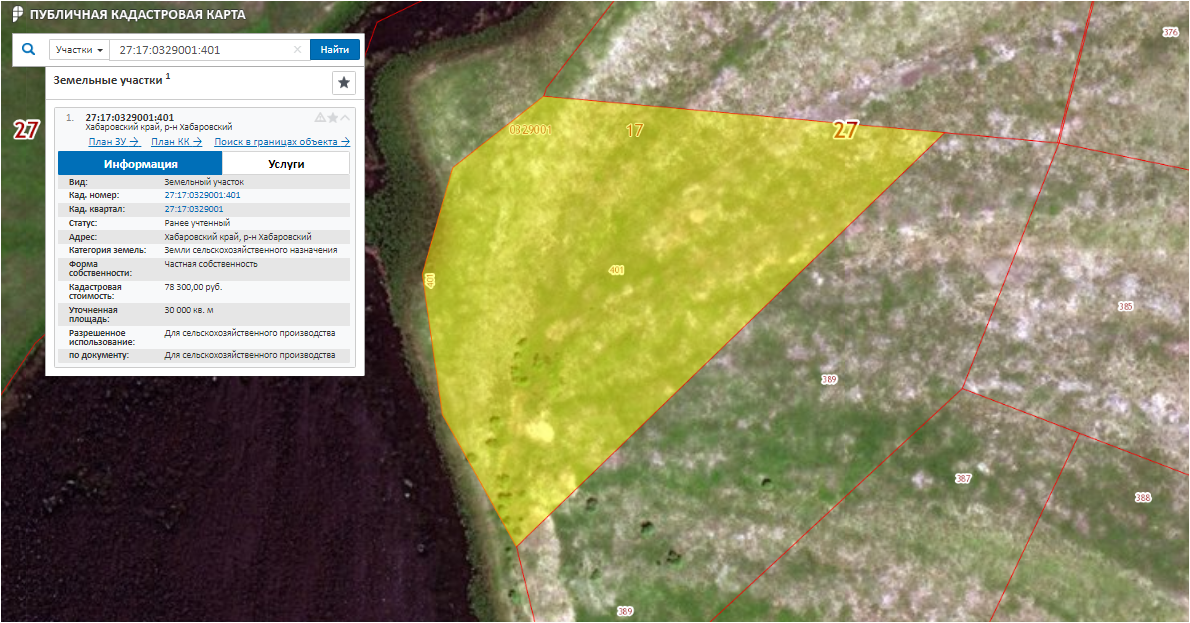Open the favorites star button

(344, 82)
